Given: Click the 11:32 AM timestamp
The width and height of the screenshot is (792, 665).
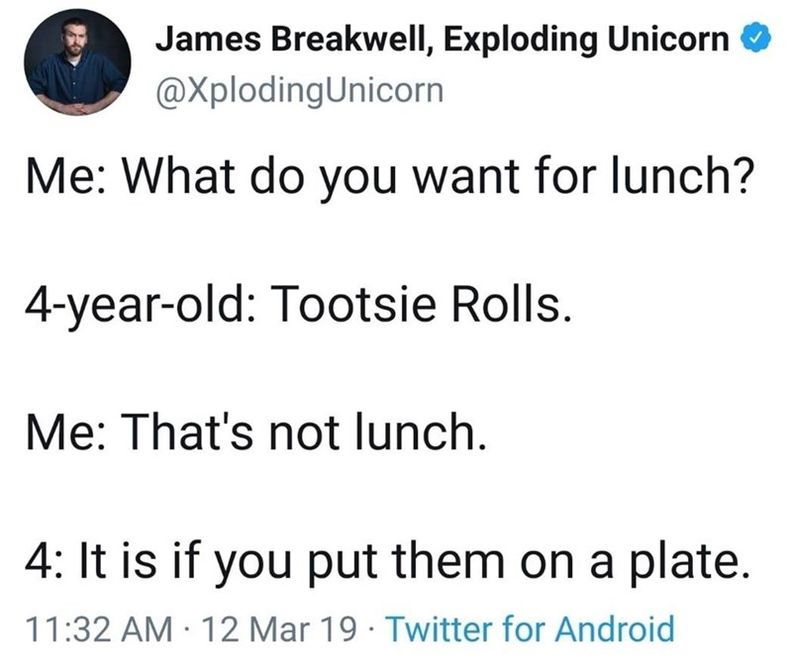Looking at the screenshot, I should tap(100, 629).
